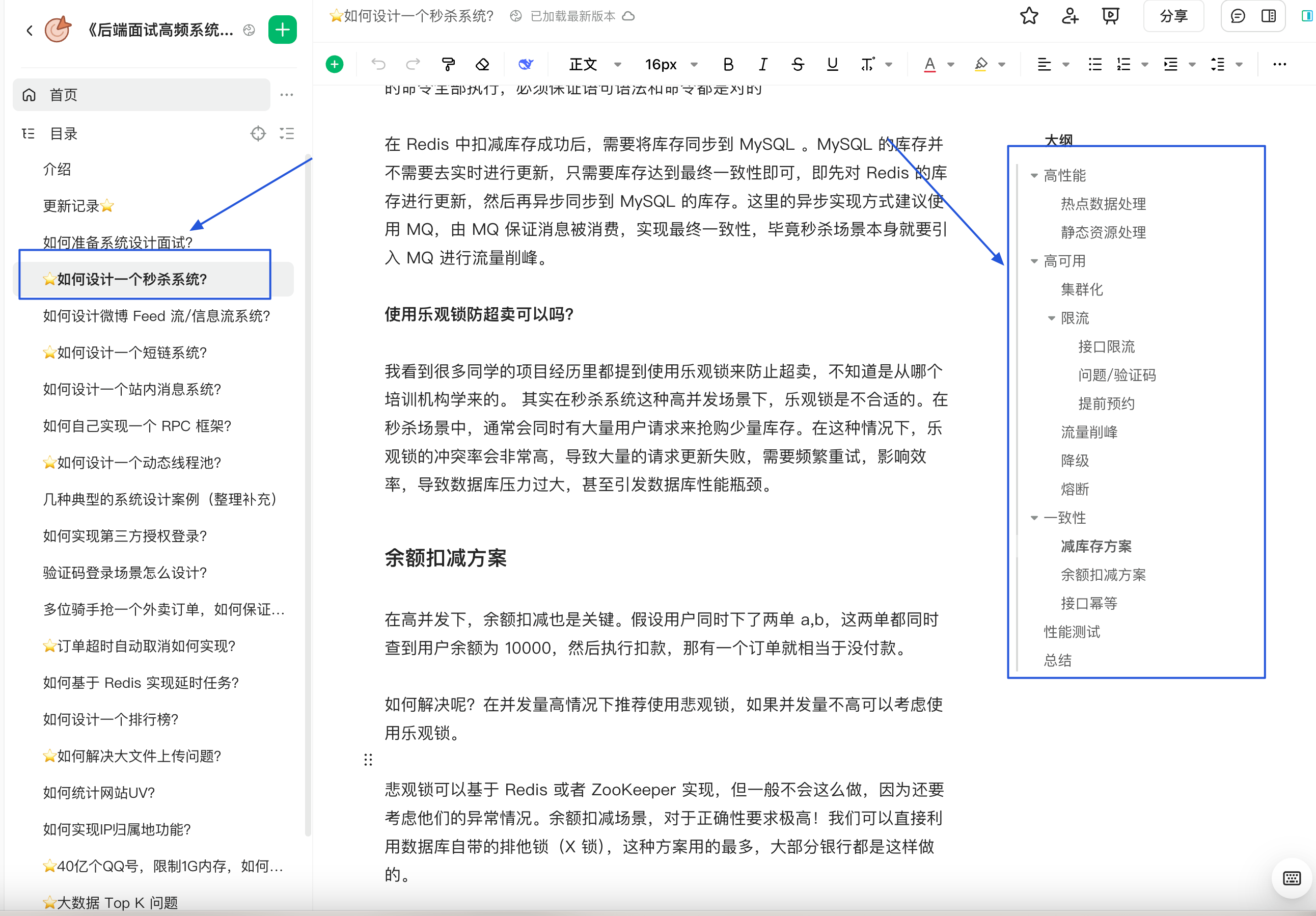Apply the highlight background color
The image size is (1316, 916).
[x=981, y=64]
